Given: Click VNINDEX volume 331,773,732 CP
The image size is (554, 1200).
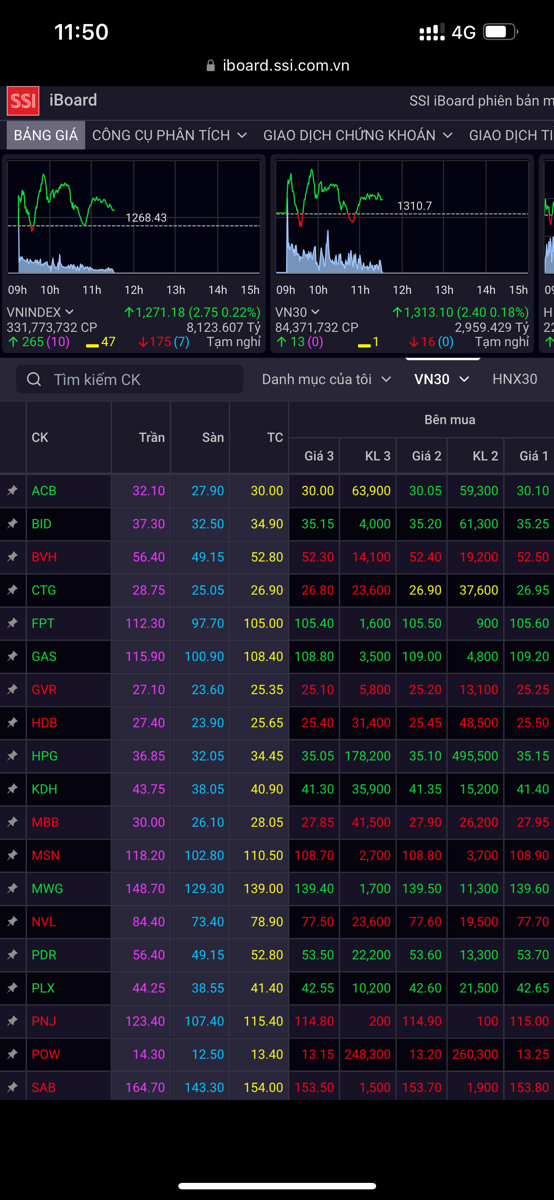Looking at the screenshot, I should tap(52, 327).
